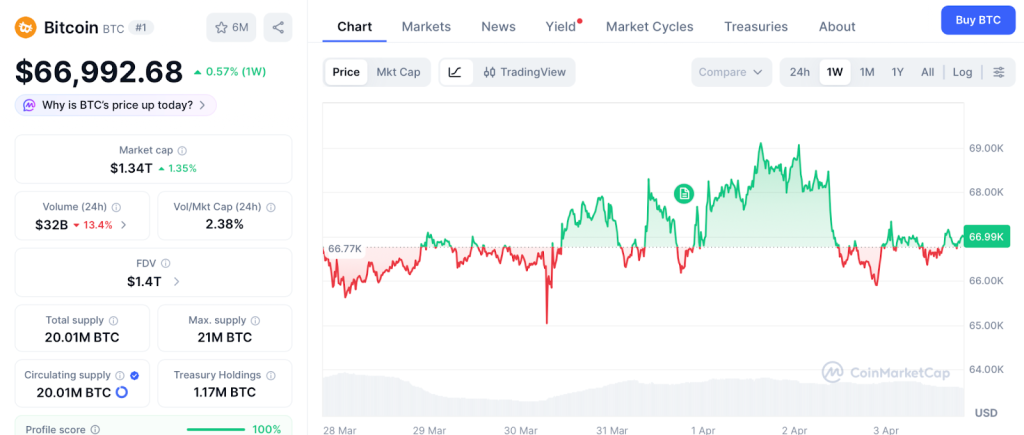Open the chart settings sliders icon

click(997, 72)
